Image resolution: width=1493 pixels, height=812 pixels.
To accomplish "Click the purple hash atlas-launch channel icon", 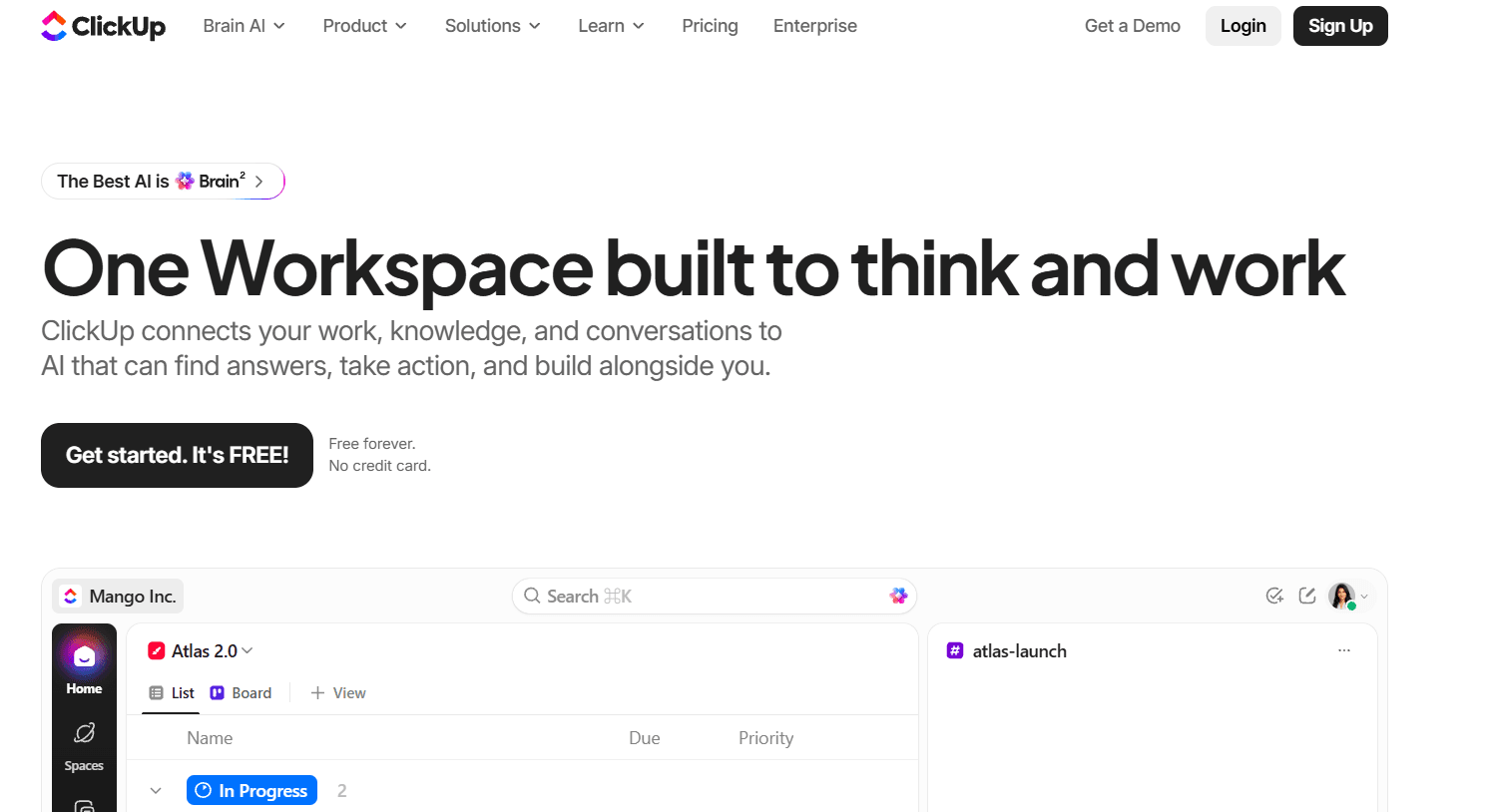I will coord(955,650).
